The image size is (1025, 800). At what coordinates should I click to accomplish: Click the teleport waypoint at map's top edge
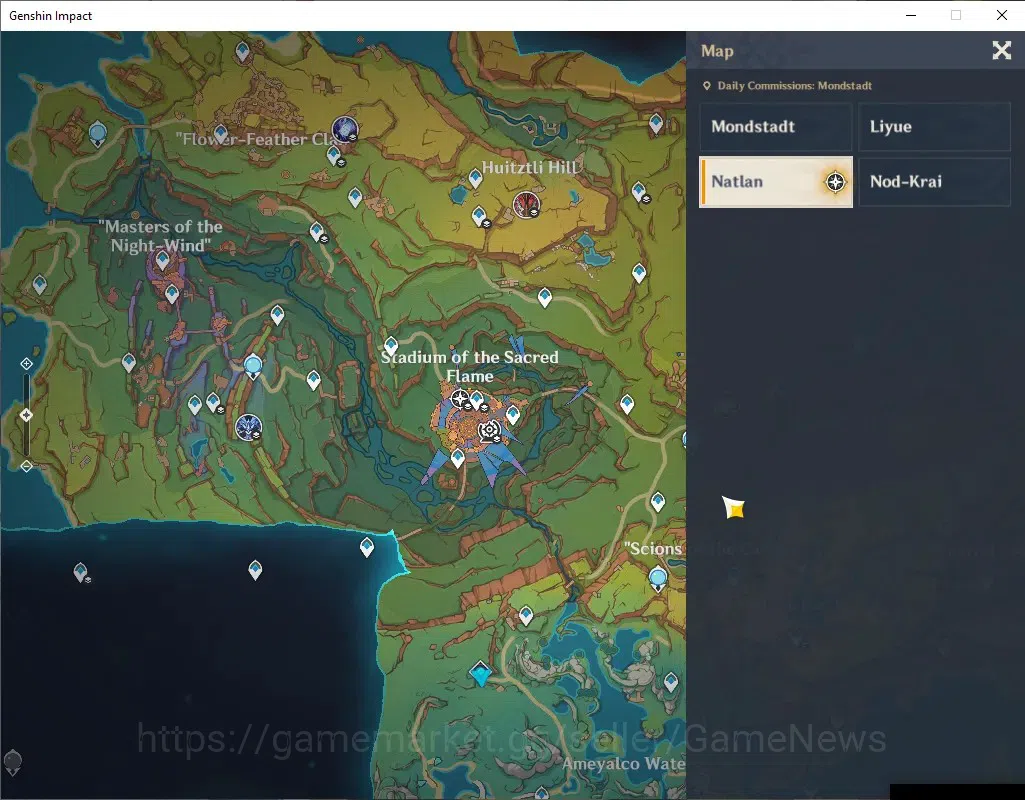243,51
